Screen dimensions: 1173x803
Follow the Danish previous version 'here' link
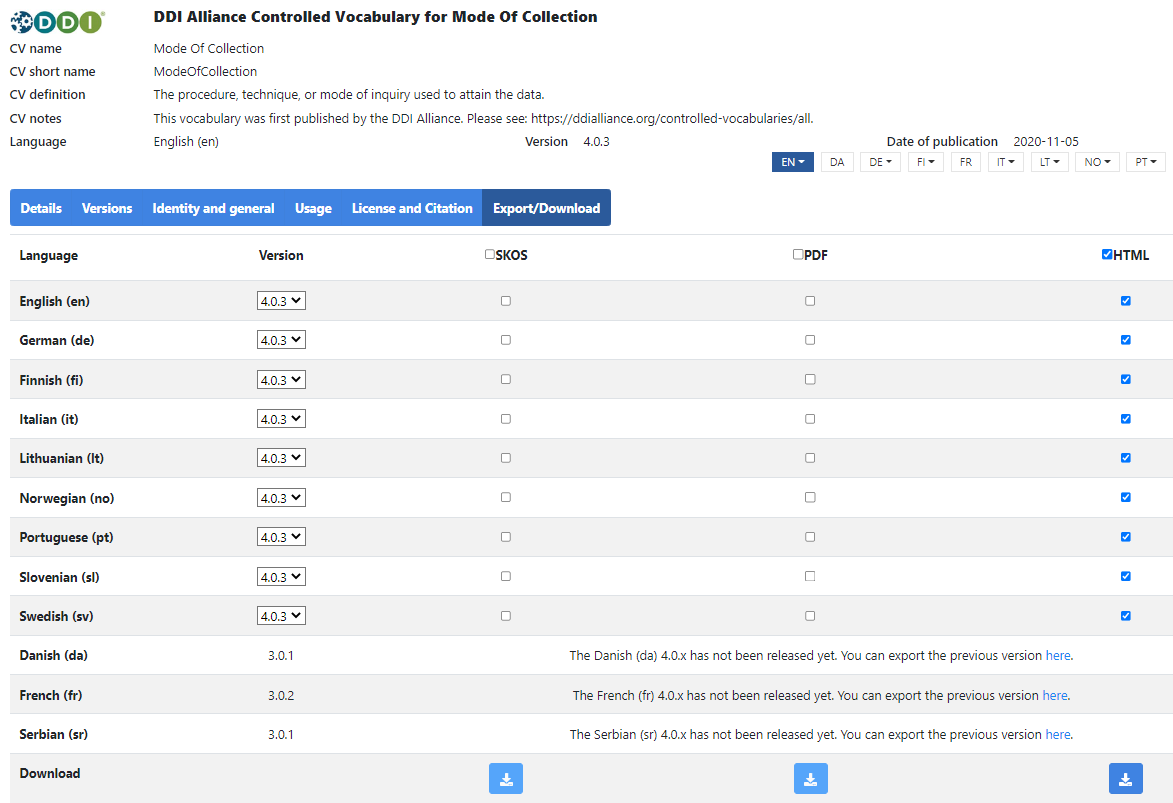1058,656
